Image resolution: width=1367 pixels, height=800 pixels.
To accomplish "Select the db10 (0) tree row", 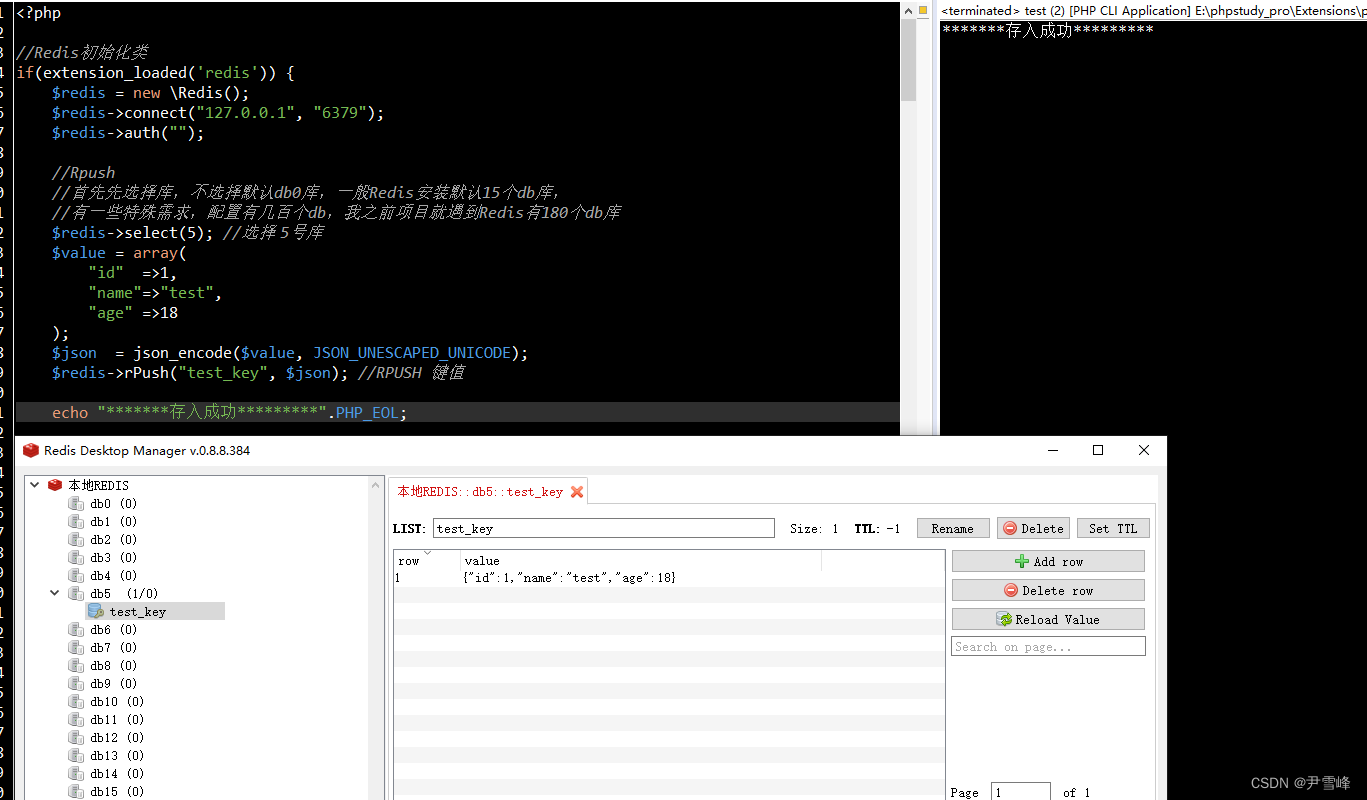I will pos(116,701).
